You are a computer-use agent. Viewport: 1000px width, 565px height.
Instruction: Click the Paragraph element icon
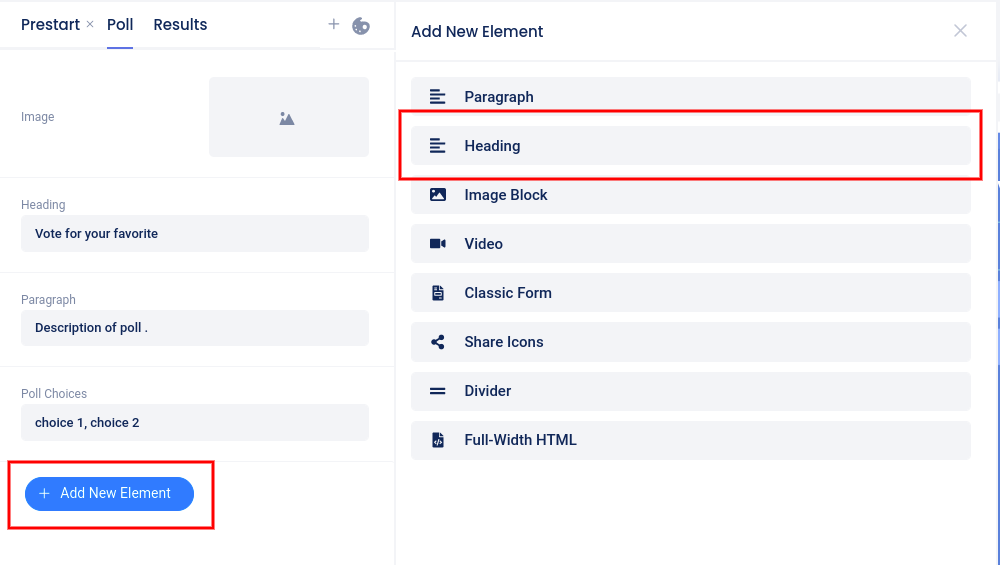(437, 97)
